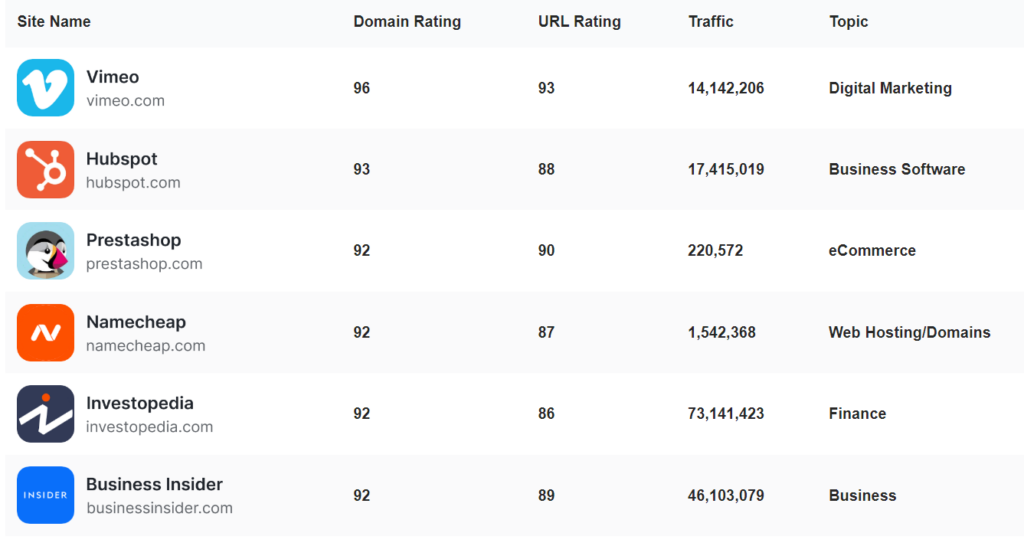
Task: Sort by URL Rating column header
Action: tap(579, 21)
